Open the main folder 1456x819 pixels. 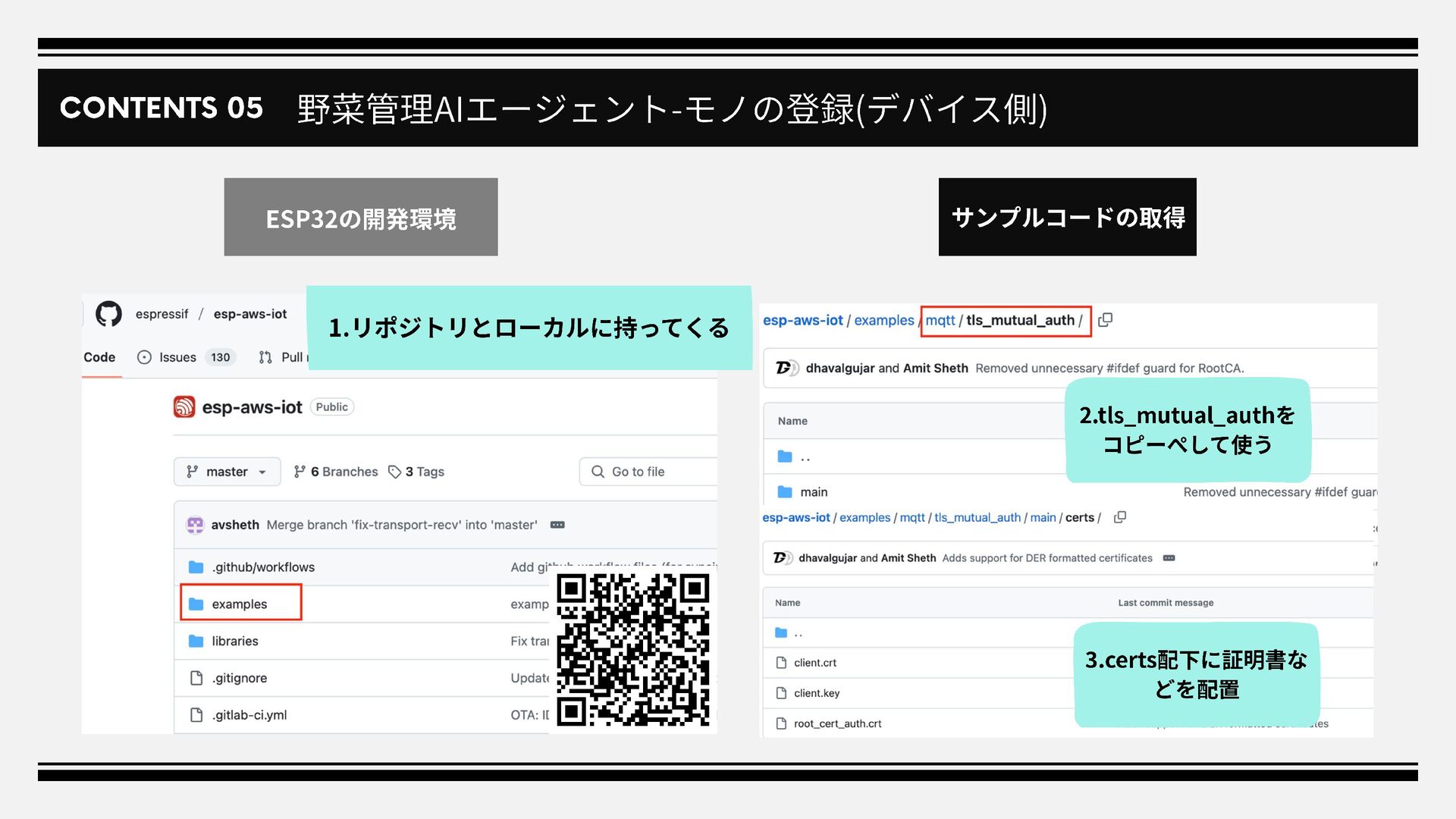pyautogui.click(x=814, y=492)
